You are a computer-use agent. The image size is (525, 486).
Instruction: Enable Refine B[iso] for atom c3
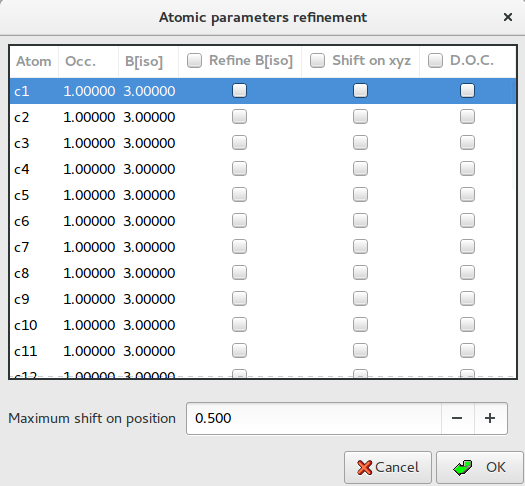239,143
